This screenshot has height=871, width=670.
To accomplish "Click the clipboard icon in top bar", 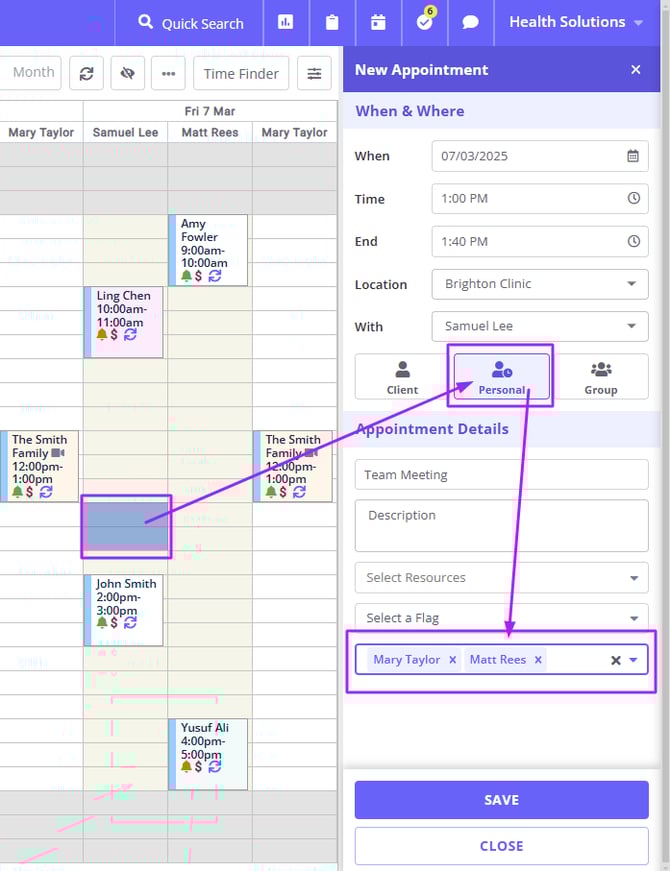I will (332, 22).
